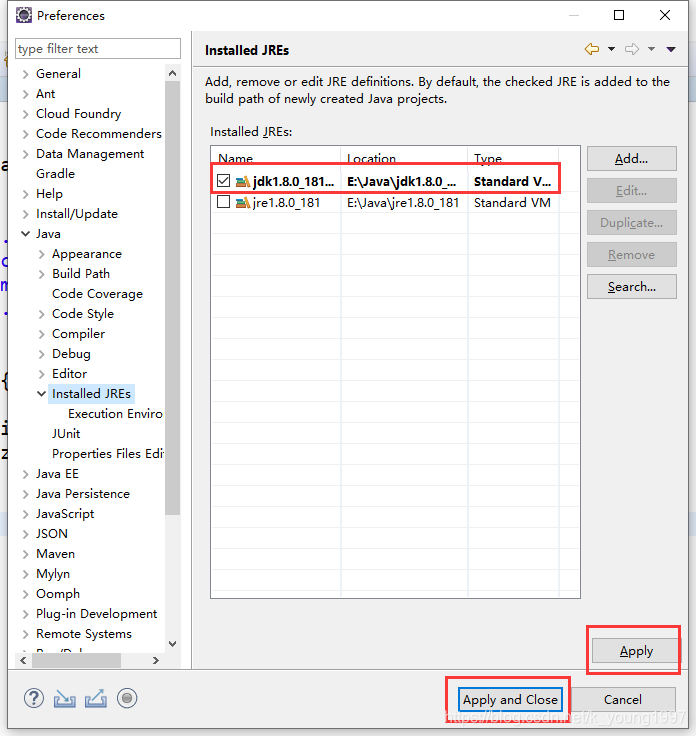
Task: Open the forward history dropdown arrow
Action: (651, 49)
